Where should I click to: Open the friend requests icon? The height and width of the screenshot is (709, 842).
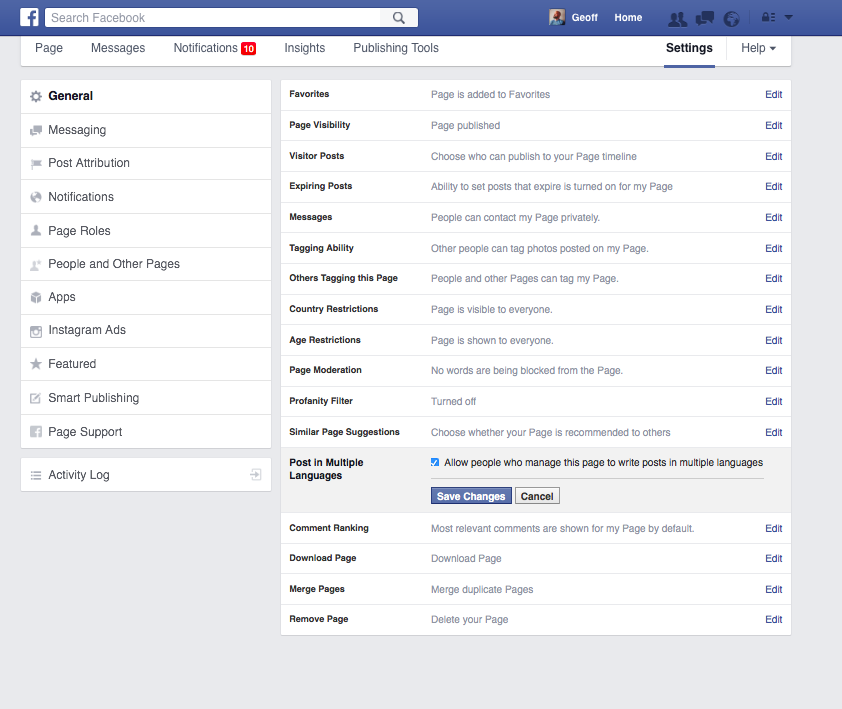(x=677, y=18)
